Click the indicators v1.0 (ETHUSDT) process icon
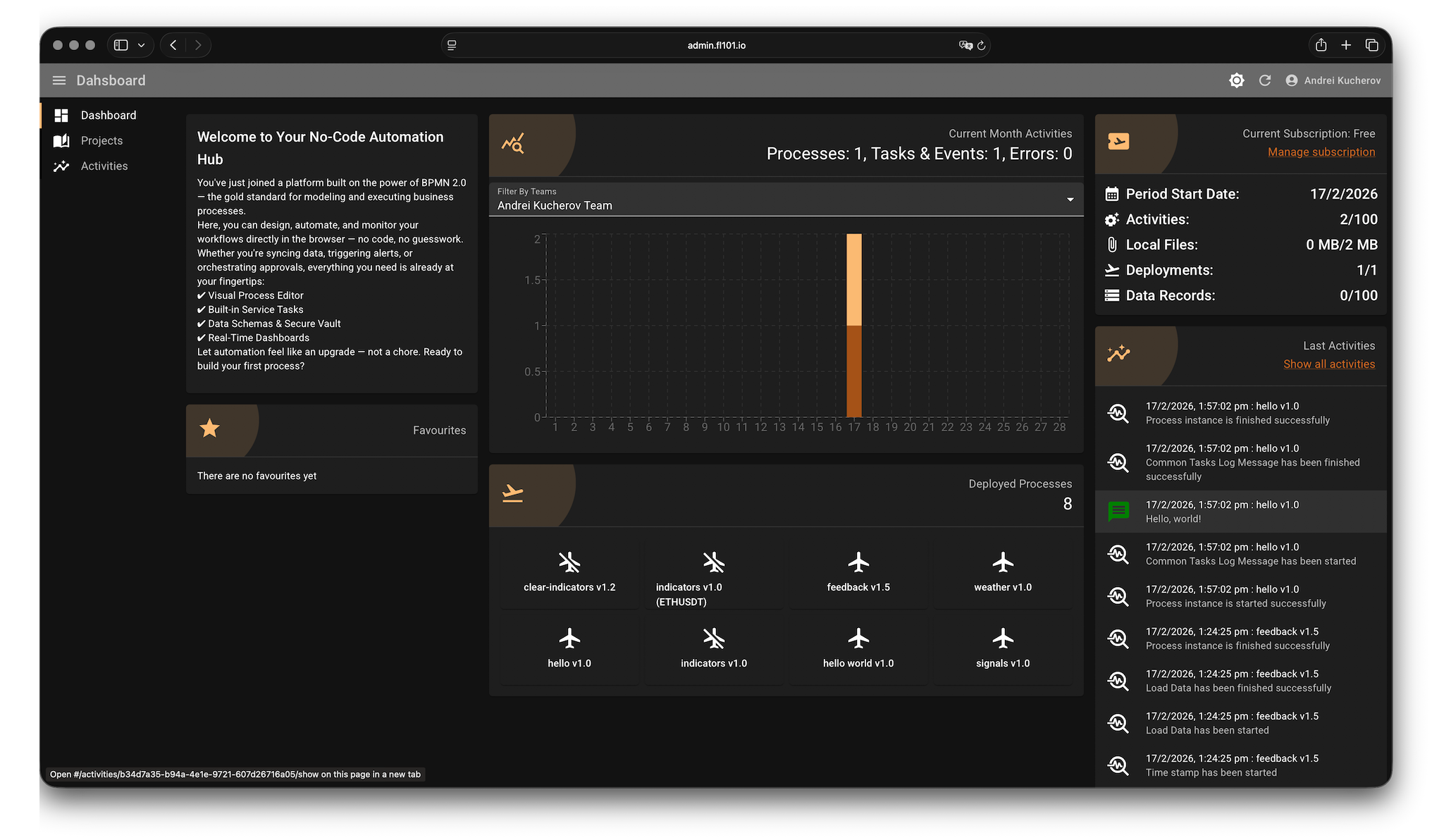 click(x=713, y=562)
